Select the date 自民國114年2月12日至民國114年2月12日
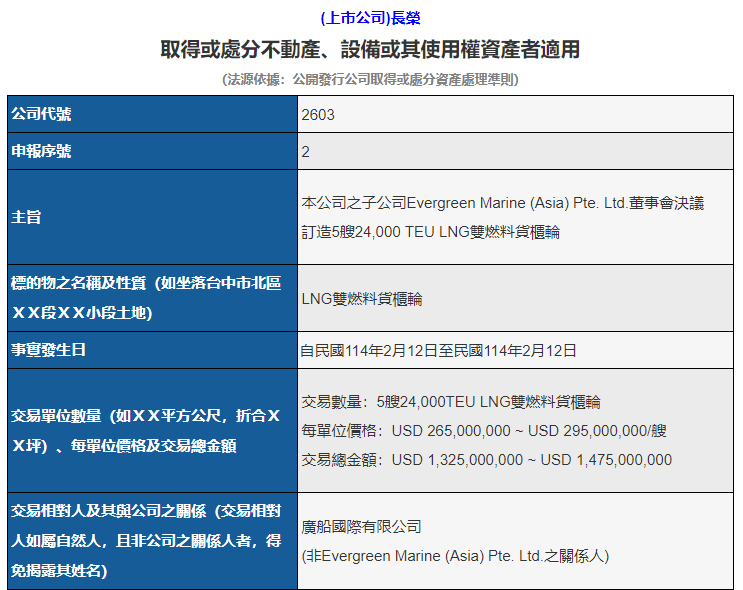Image resolution: width=743 pixels, height=590 pixels. point(438,351)
